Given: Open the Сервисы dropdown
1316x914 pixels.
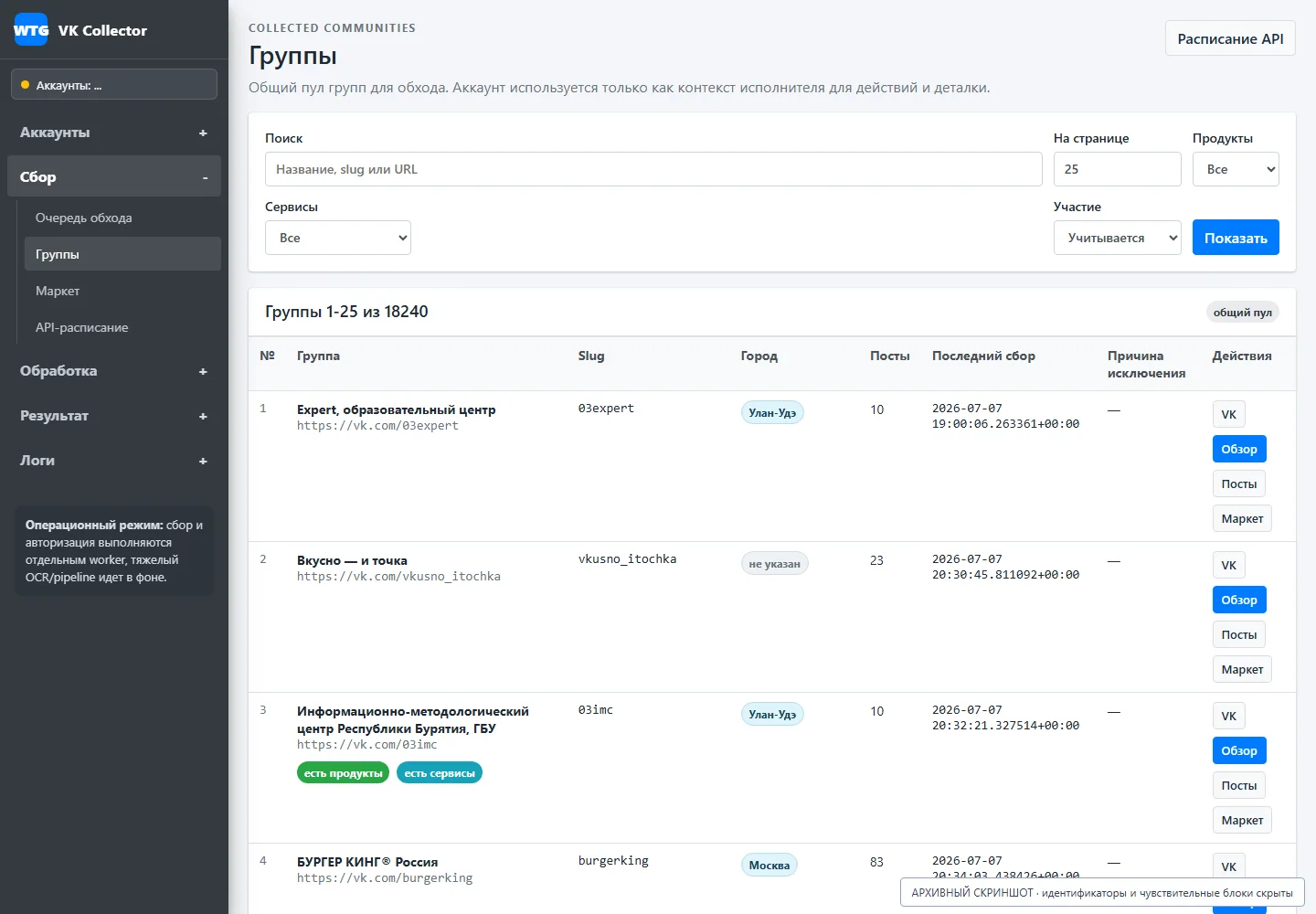Looking at the screenshot, I should pos(338,238).
